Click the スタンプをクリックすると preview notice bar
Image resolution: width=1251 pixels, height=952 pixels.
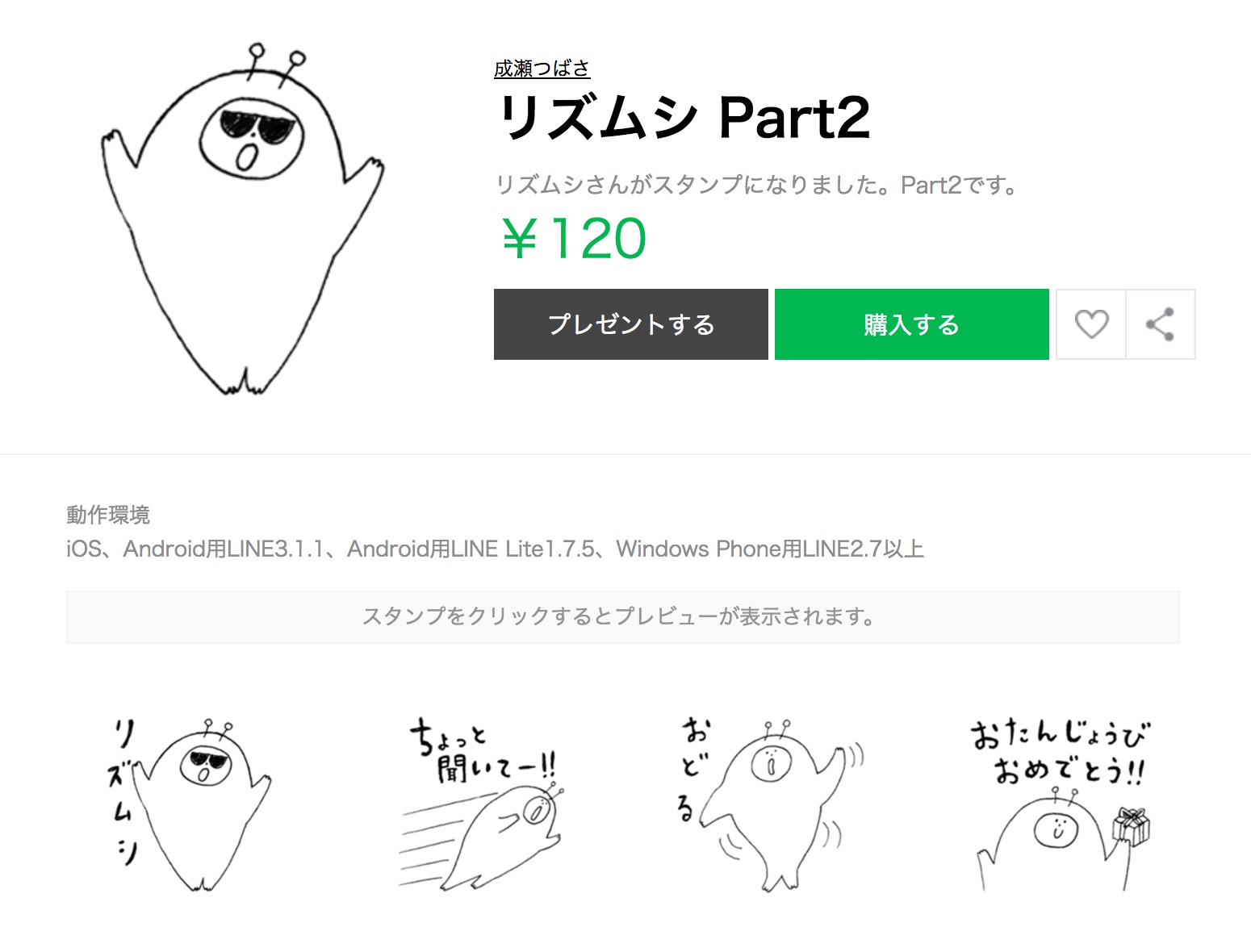(622, 617)
